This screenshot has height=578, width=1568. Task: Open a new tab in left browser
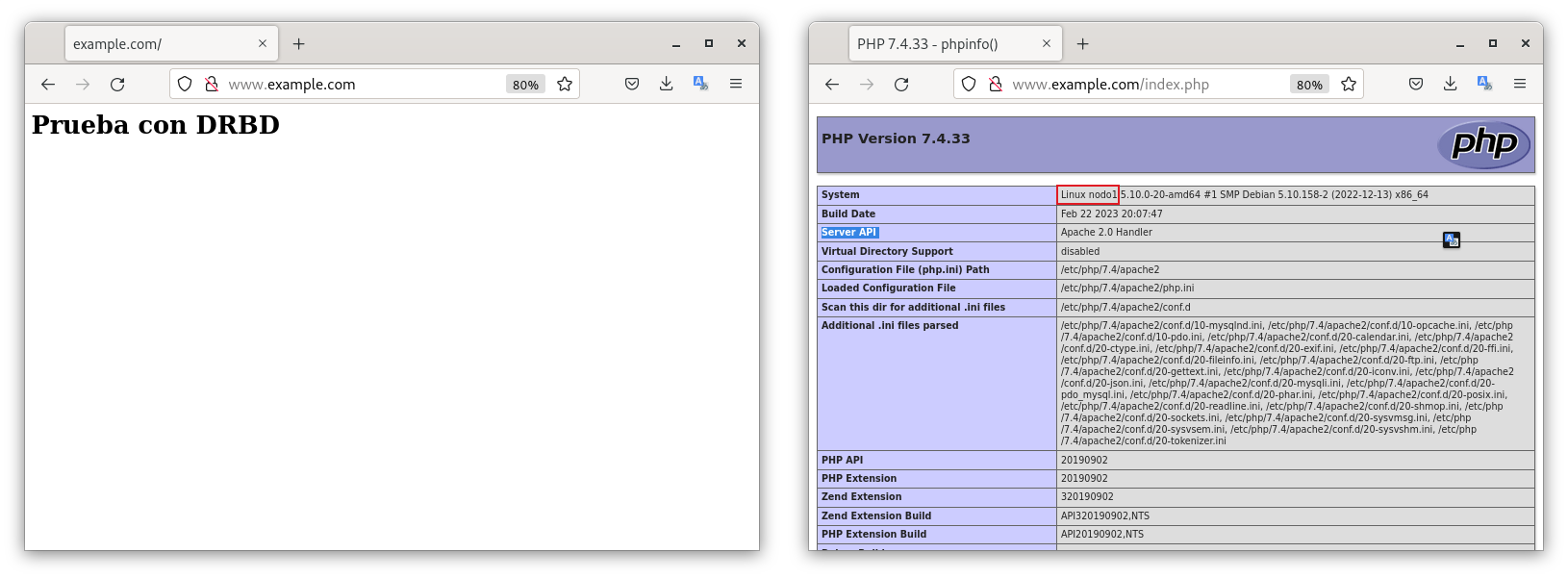tap(299, 44)
